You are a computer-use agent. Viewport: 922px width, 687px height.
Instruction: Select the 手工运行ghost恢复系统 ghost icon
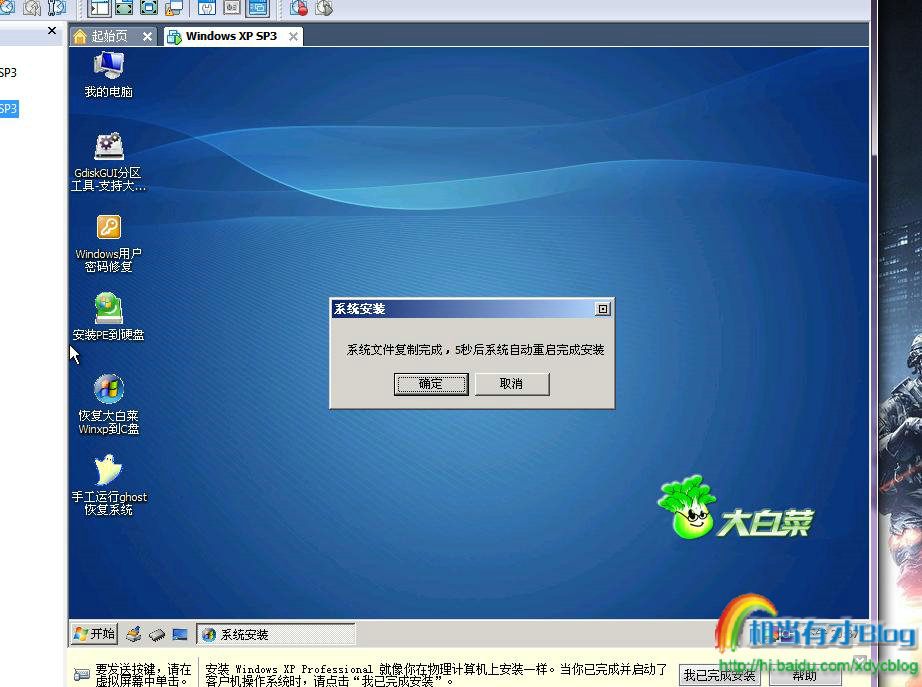tap(109, 485)
